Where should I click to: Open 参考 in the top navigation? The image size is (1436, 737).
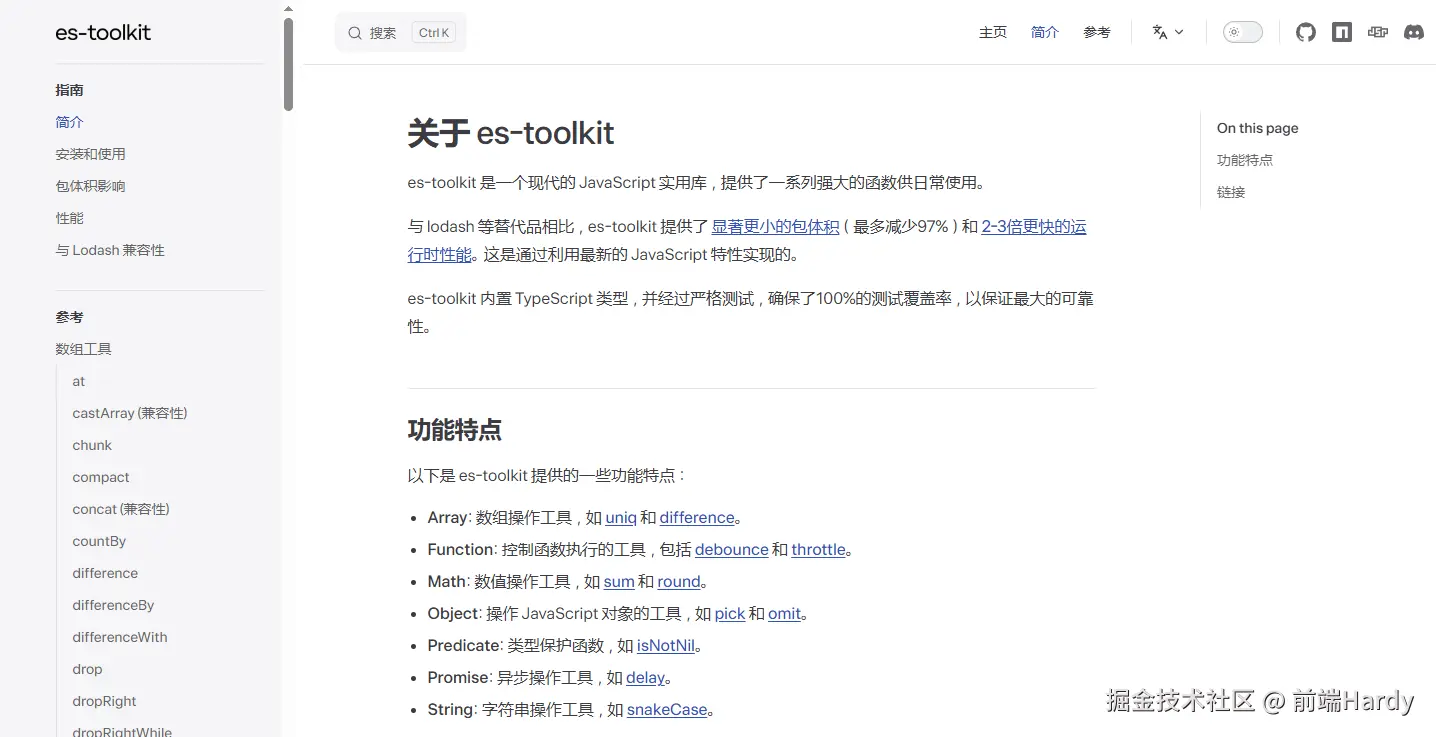coord(1097,32)
